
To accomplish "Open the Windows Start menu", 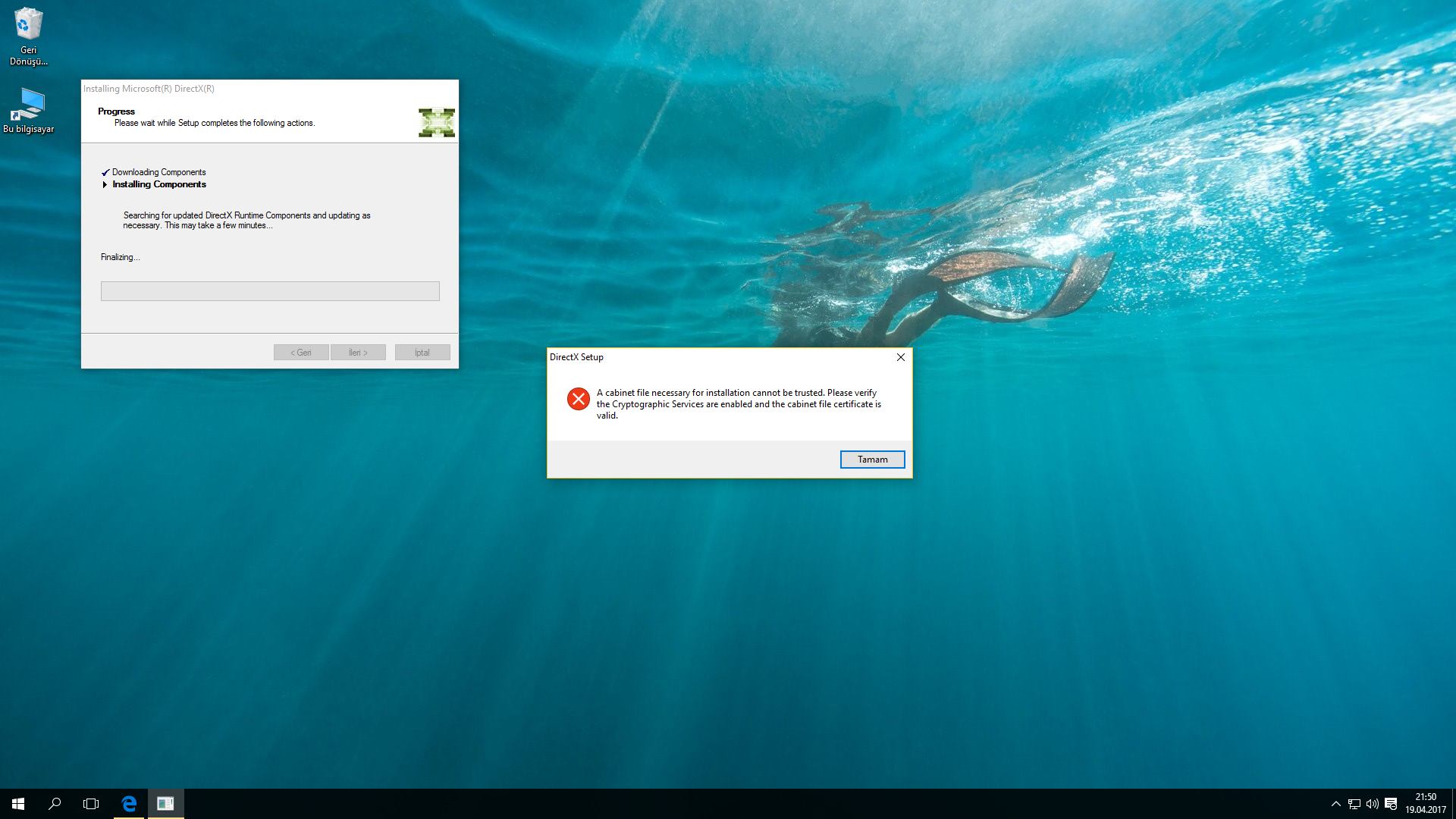I will click(18, 804).
